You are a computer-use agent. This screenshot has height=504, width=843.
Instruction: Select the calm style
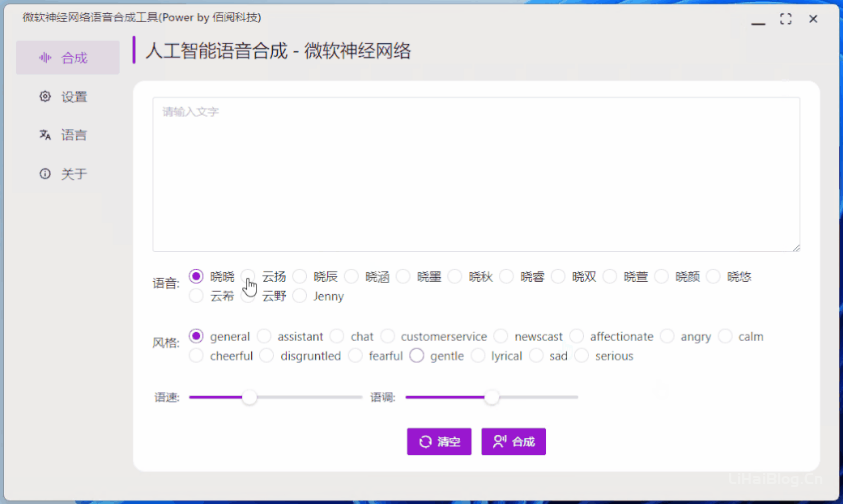pos(725,336)
